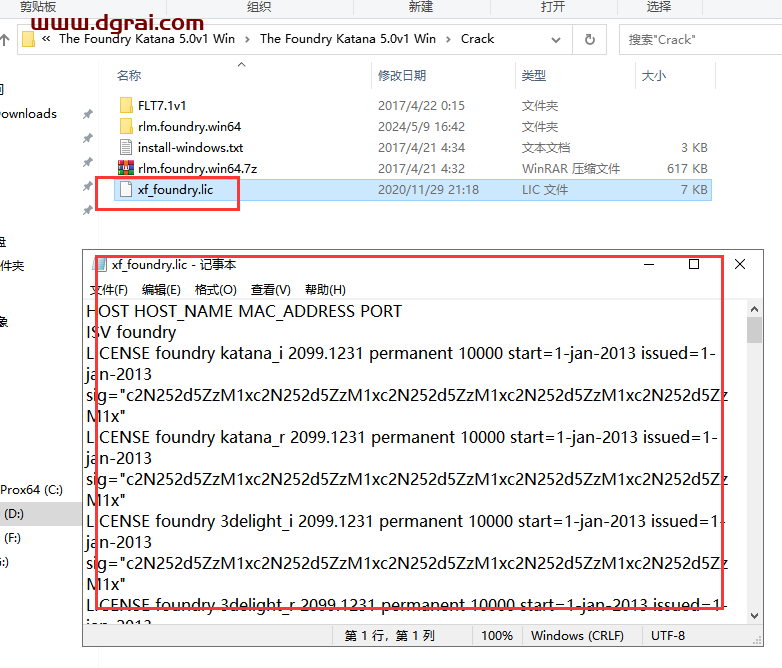This screenshot has height=668, width=782.
Task: Select the (F:) drive in sidebar
Action: tap(12, 538)
